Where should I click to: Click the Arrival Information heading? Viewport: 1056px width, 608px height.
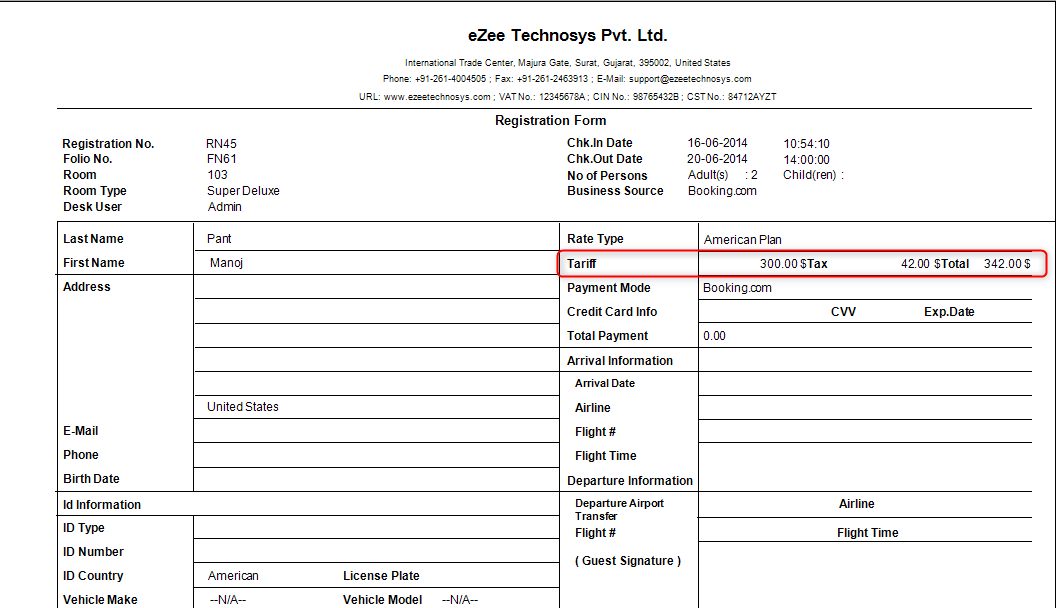pos(620,360)
